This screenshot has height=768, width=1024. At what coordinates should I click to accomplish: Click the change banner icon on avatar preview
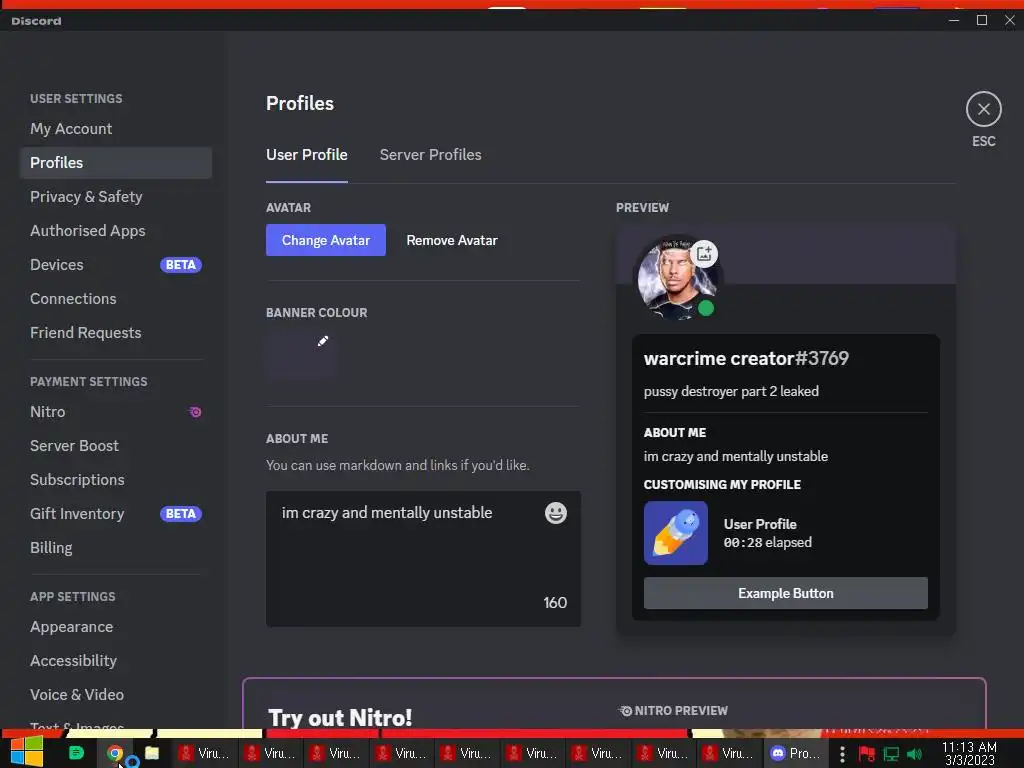(x=703, y=253)
